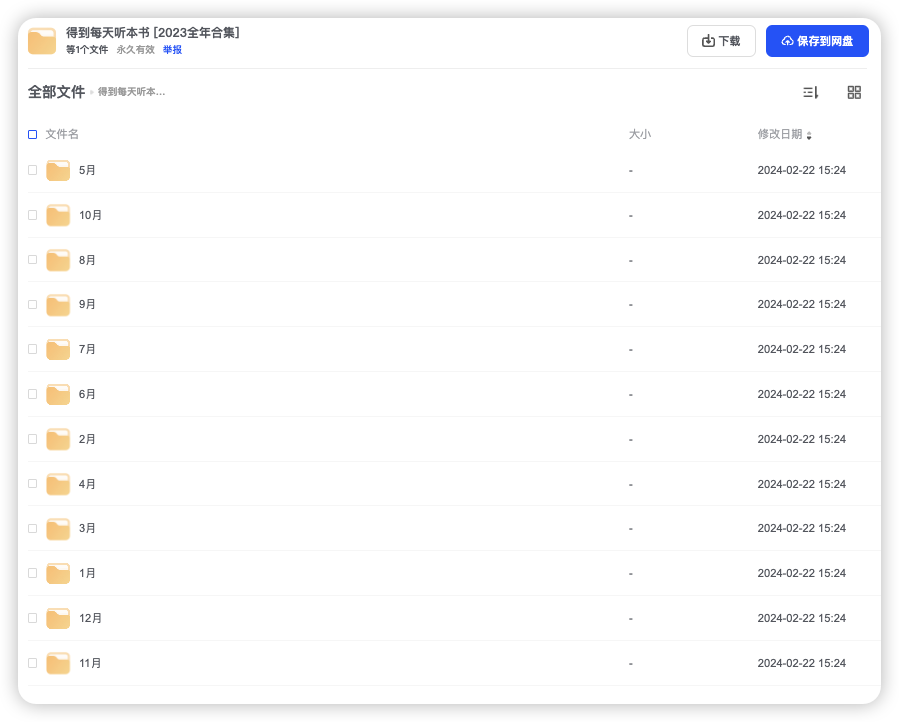Click the 6月 folder name
This screenshot has height=722, width=899.
[87, 394]
